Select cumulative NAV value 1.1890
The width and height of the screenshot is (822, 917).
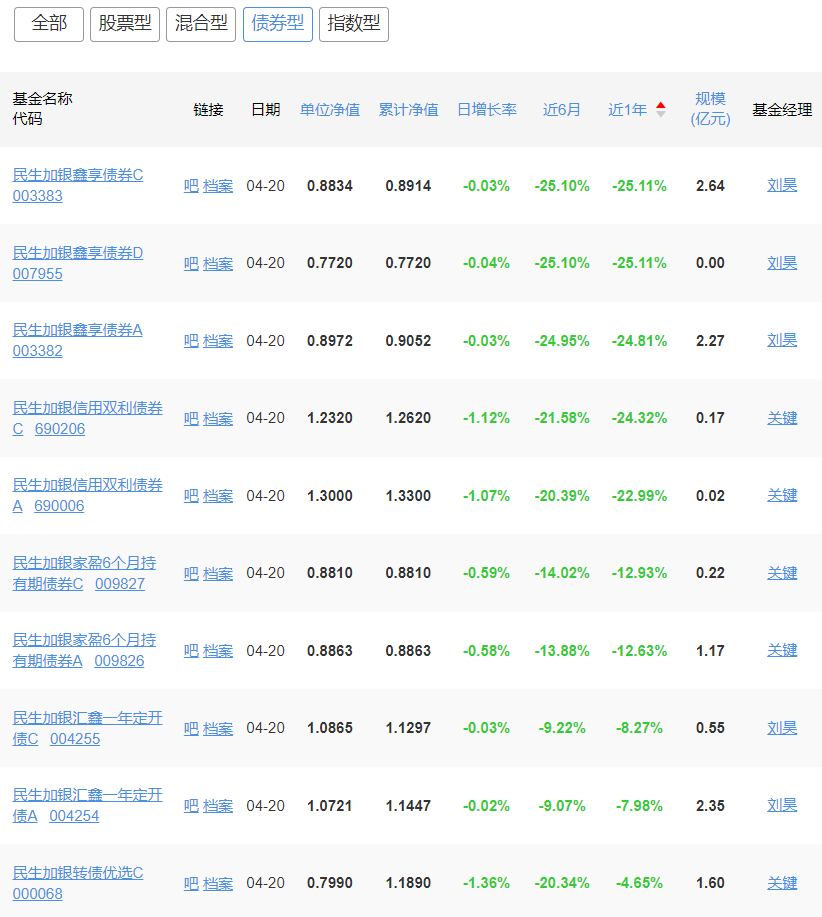point(408,883)
